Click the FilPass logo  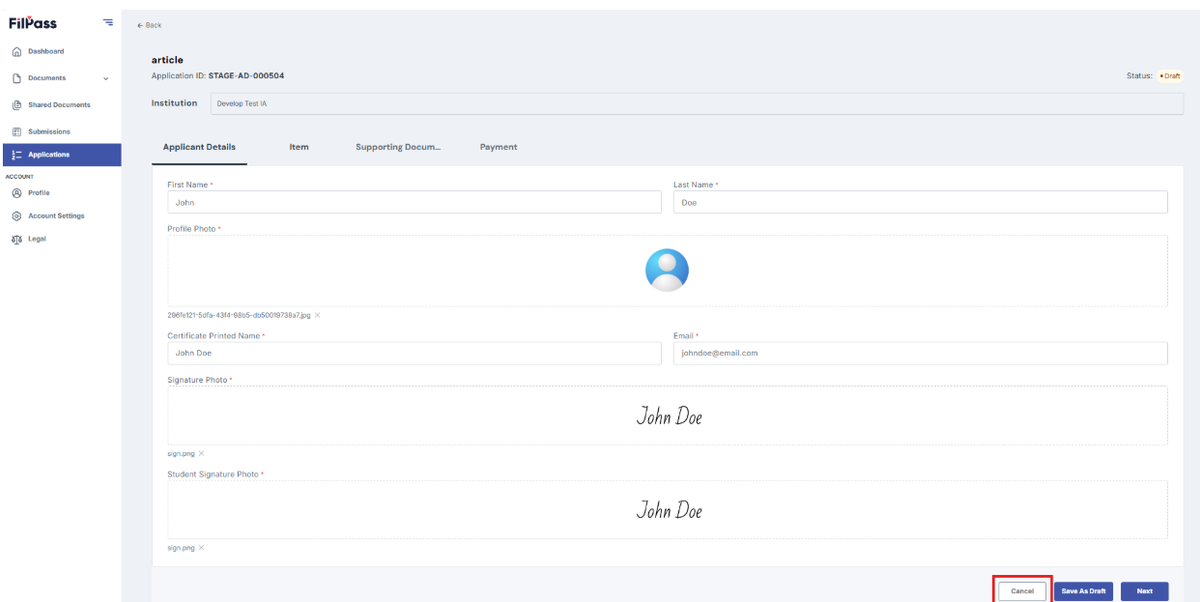(x=33, y=22)
